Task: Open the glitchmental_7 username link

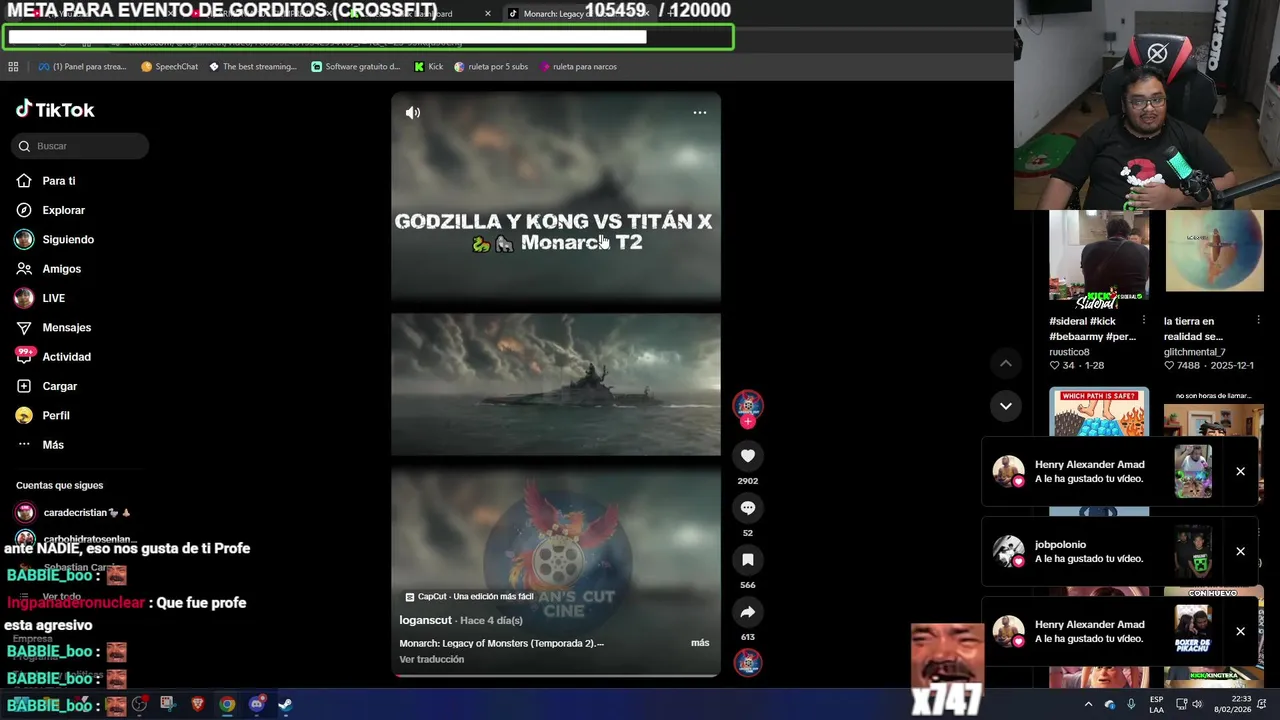Action: point(1194,352)
